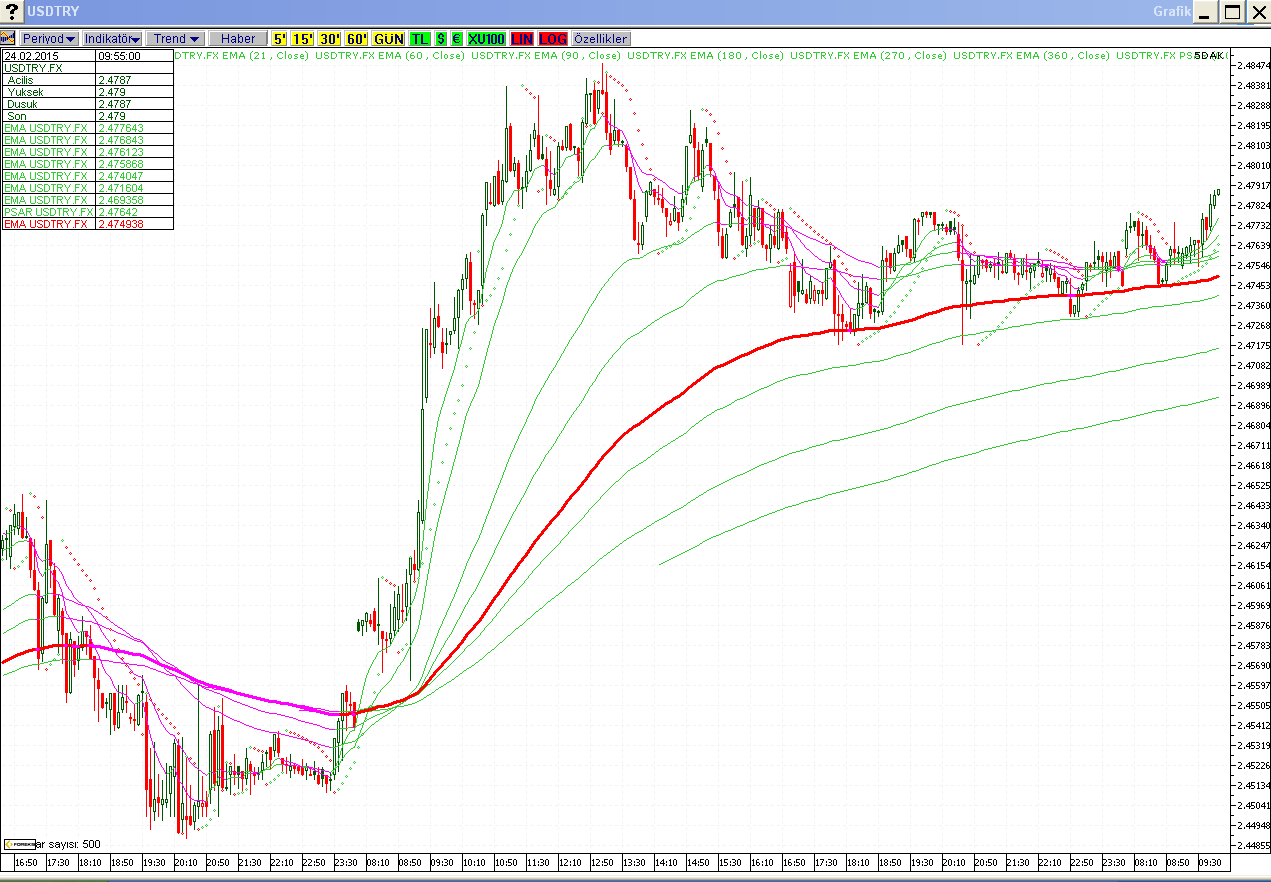Image resolution: width=1271 pixels, height=882 pixels.
Task: Toggle euro currency display
Action: click(456, 38)
